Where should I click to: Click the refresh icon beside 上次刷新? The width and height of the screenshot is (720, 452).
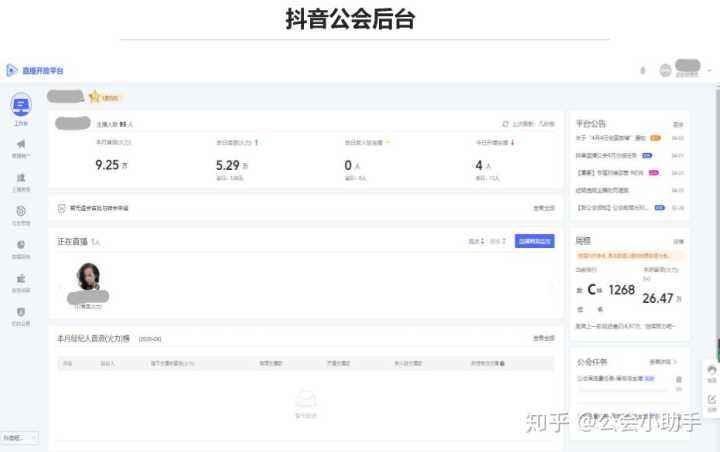[x=505, y=124]
